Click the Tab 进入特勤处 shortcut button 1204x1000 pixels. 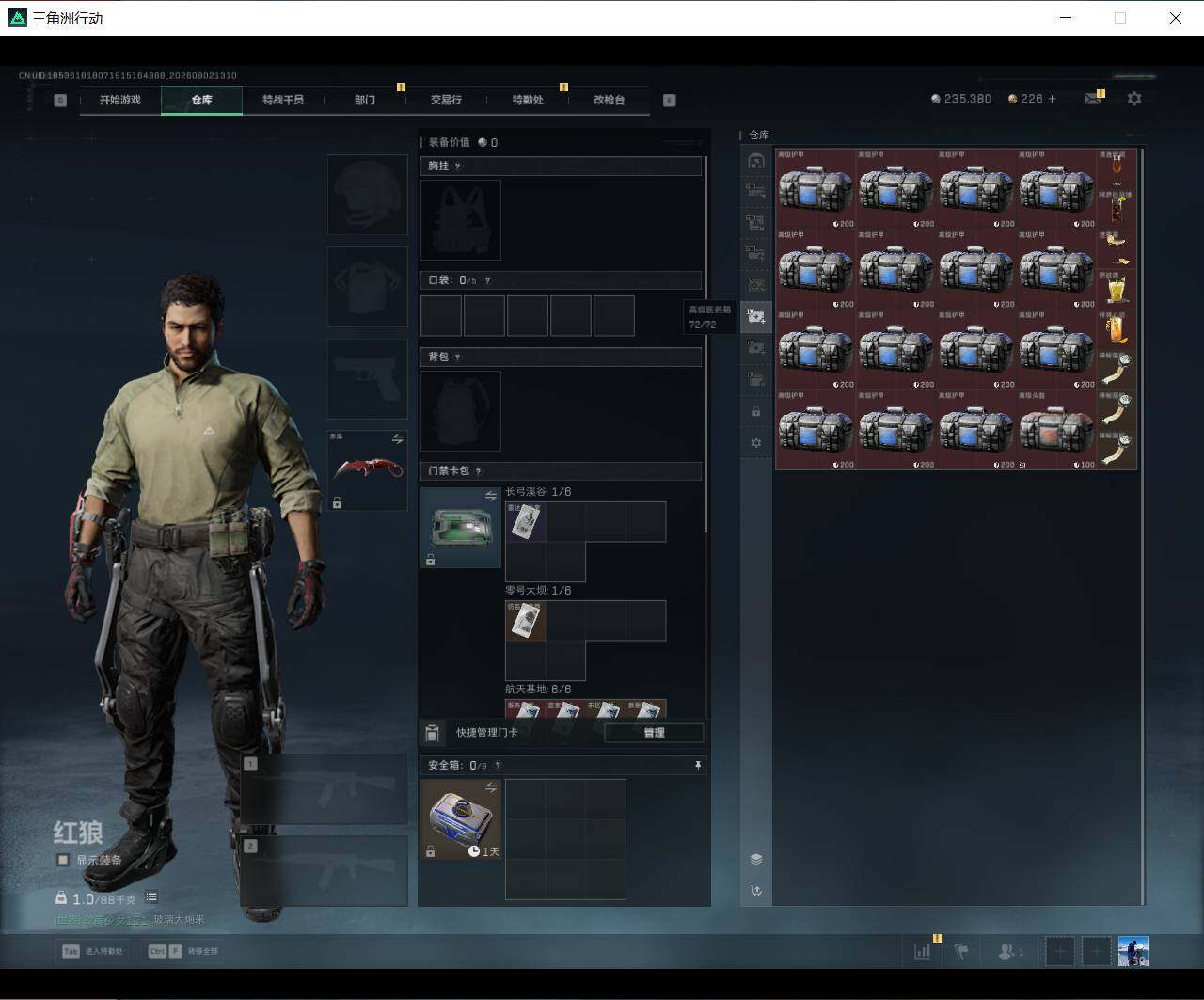click(x=93, y=951)
